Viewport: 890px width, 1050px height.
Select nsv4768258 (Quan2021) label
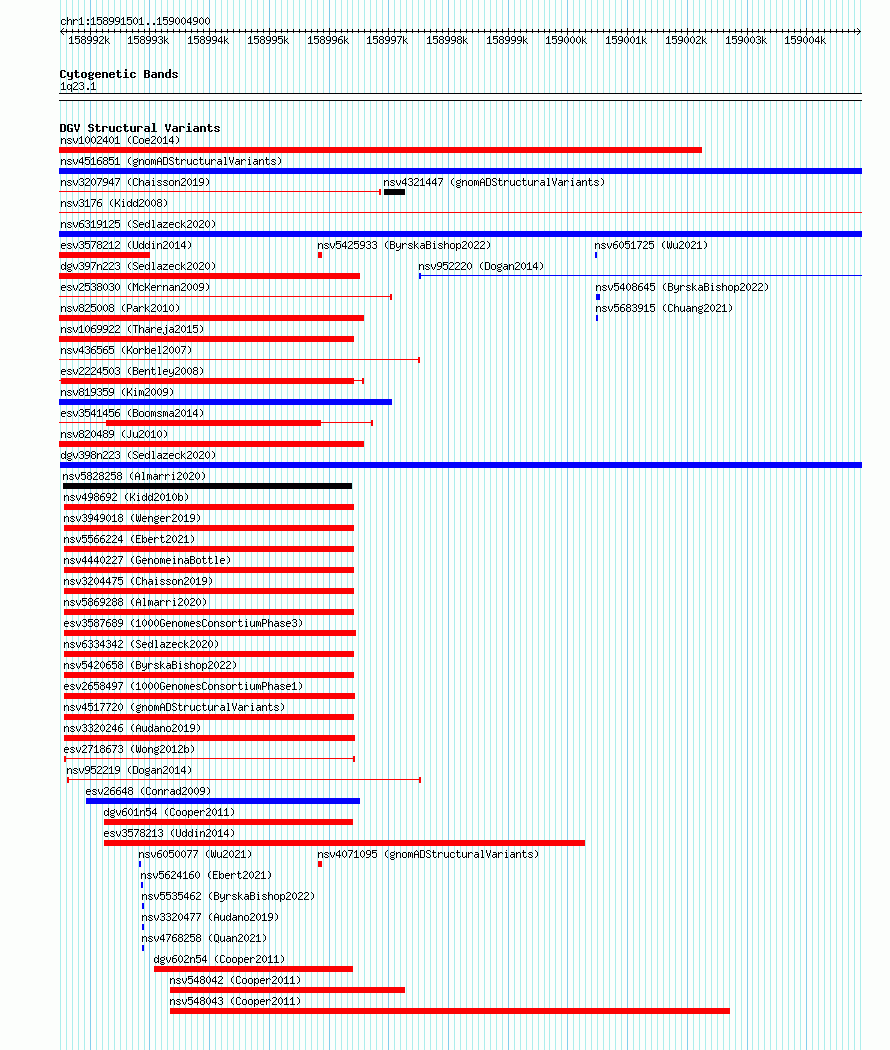(x=204, y=938)
